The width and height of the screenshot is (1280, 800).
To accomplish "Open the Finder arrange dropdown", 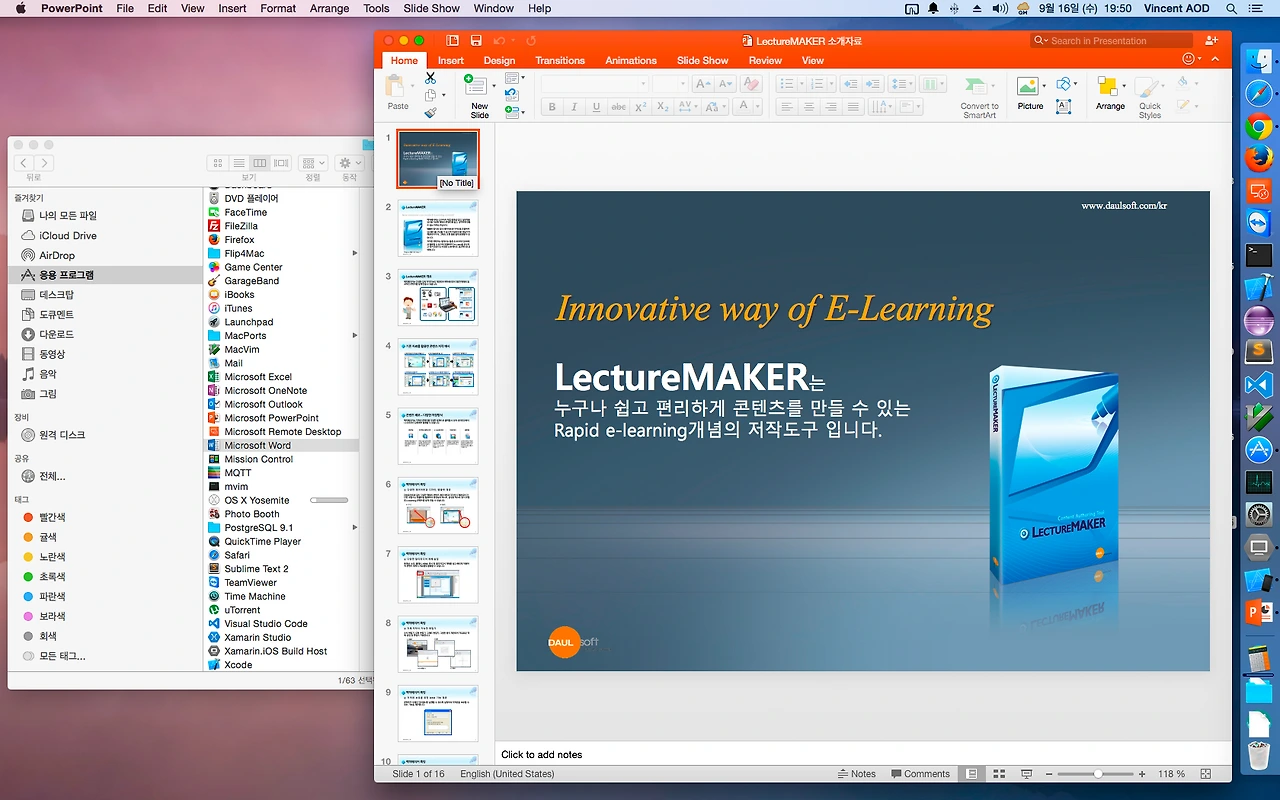I will point(313,163).
